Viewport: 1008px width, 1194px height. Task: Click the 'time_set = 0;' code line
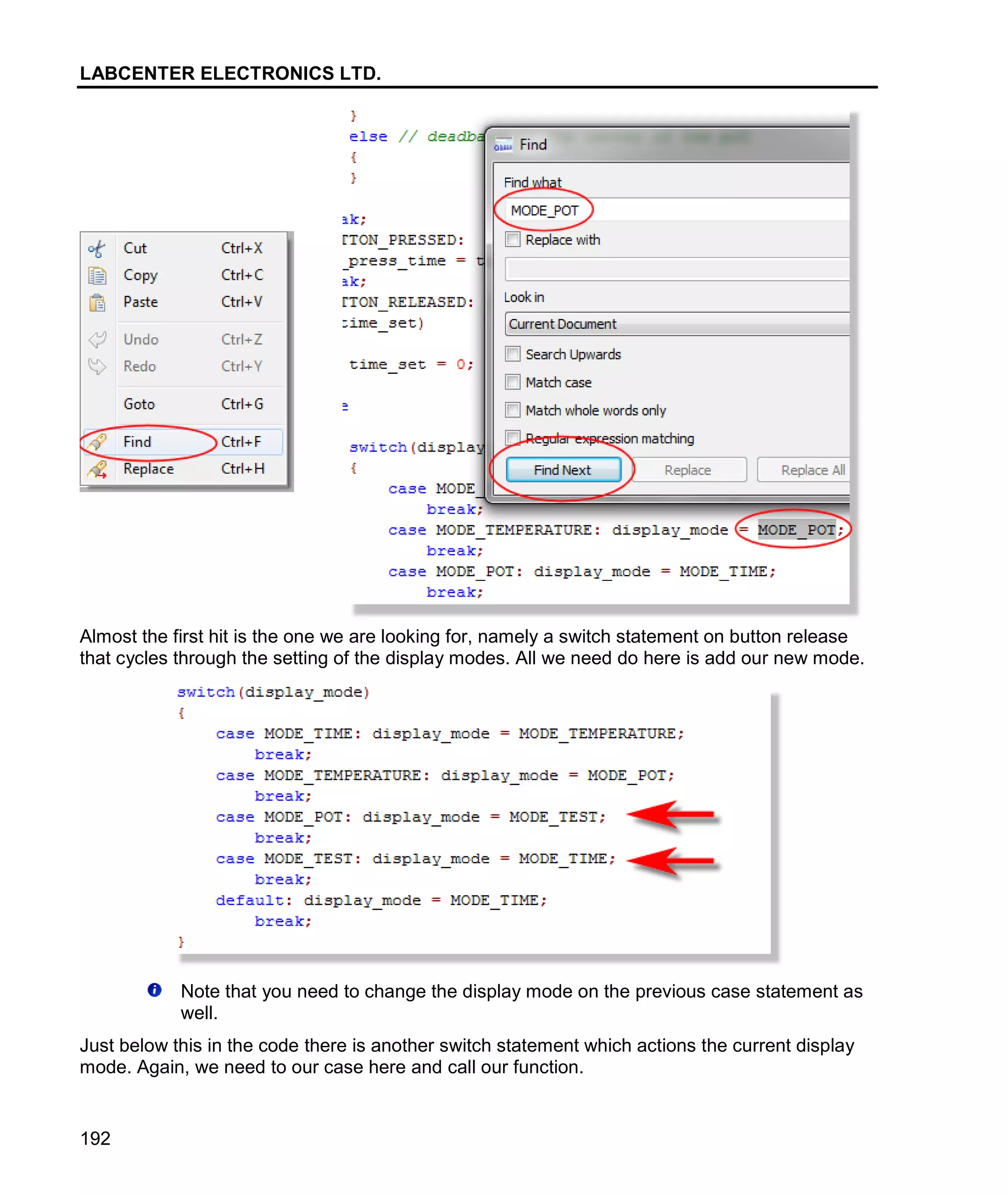[411, 365]
